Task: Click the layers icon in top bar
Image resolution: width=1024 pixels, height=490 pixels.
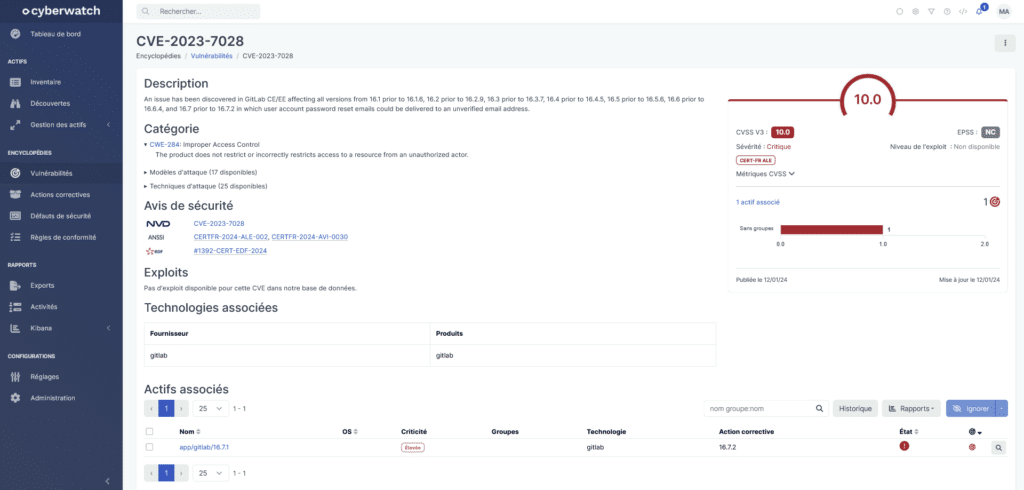Action: click(916, 11)
